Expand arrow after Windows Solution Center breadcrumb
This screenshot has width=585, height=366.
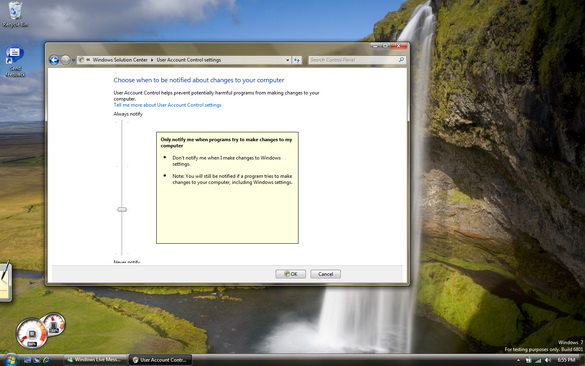152,60
